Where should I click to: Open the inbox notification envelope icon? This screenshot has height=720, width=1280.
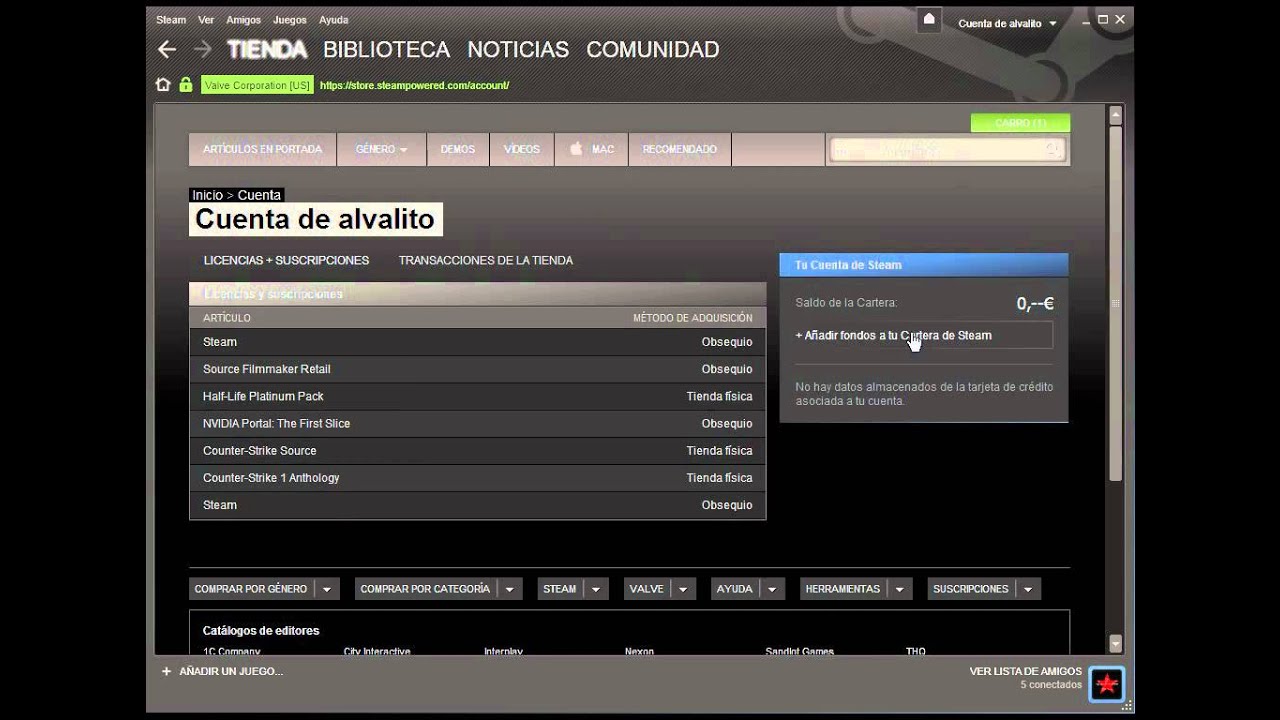point(929,20)
